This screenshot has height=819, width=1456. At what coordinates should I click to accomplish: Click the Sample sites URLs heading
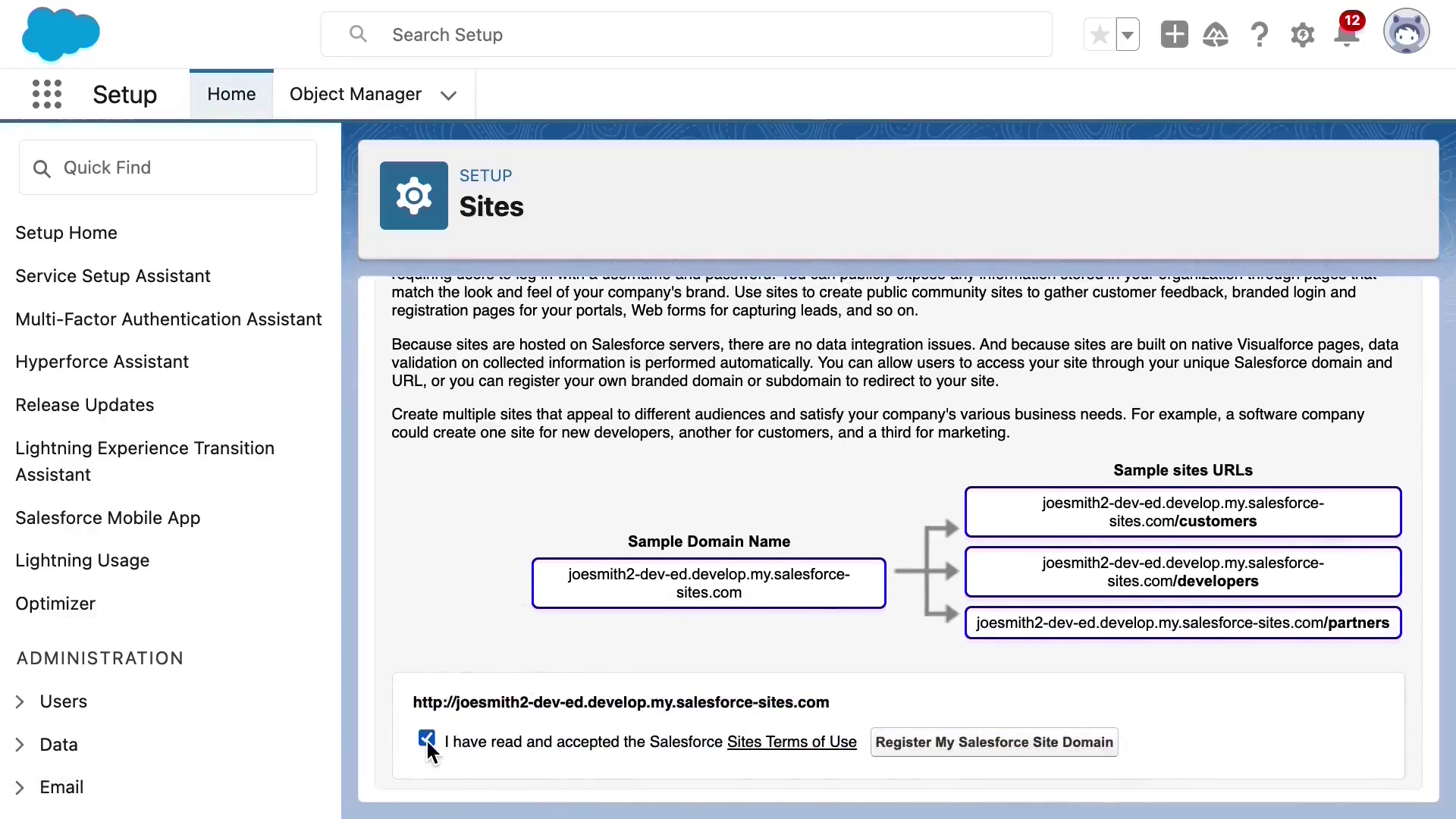coord(1182,470)
